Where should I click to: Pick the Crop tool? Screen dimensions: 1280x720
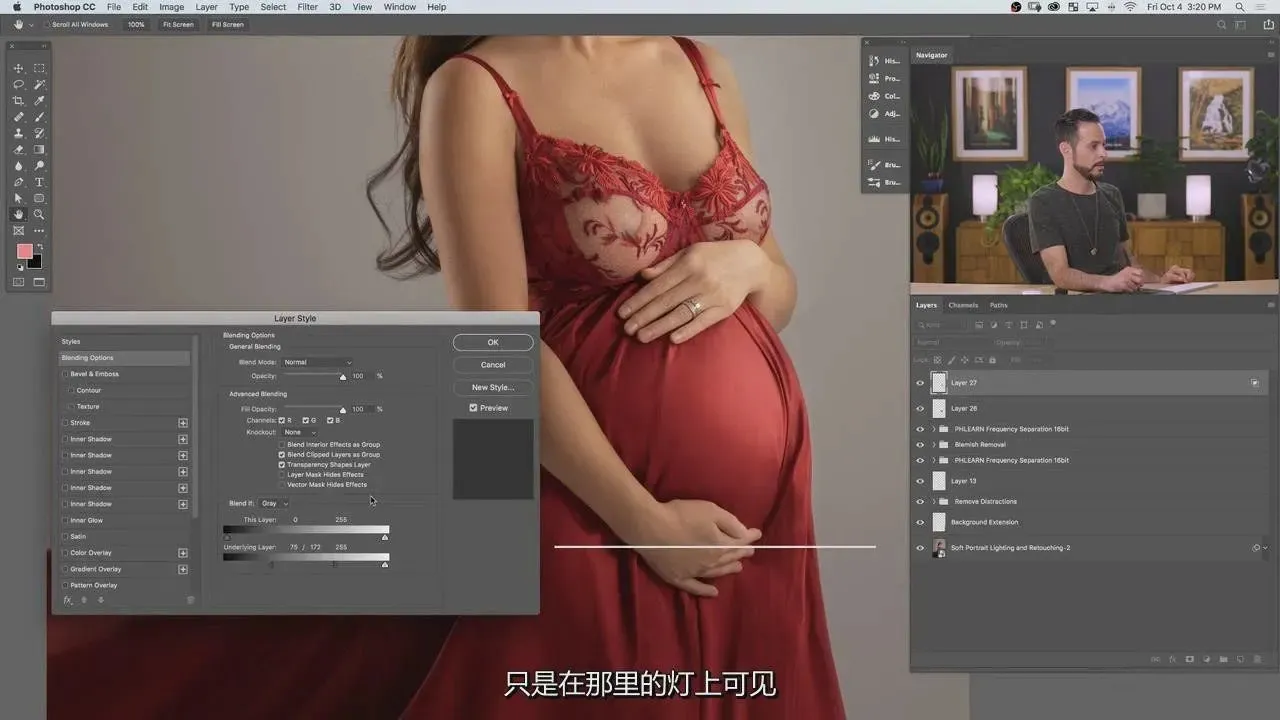click(18, 101)
